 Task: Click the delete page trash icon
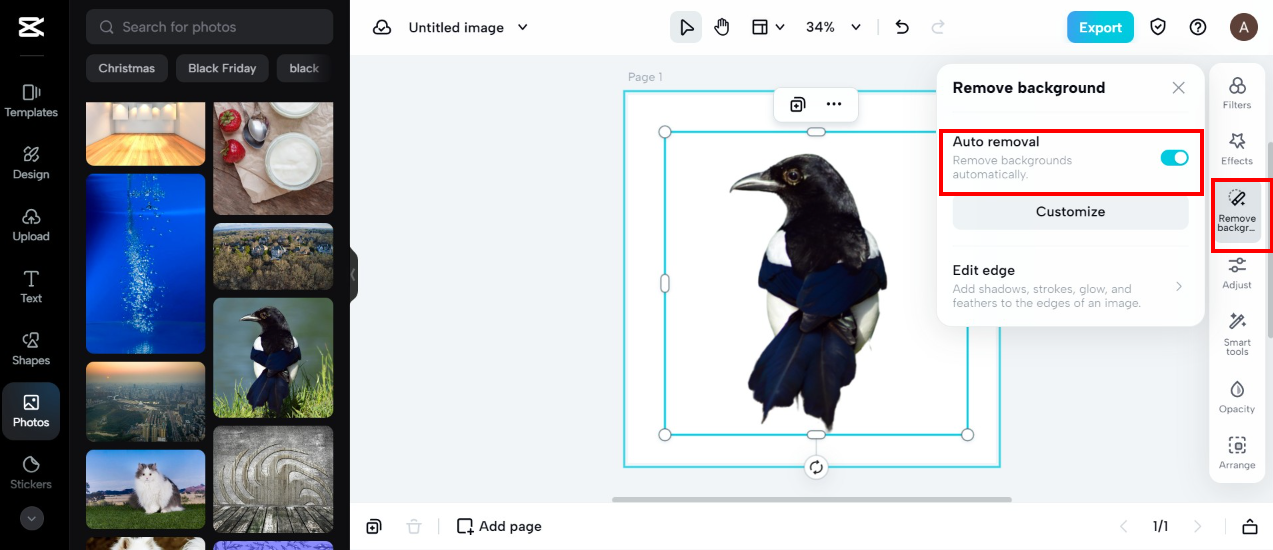[x=414, y=526]
